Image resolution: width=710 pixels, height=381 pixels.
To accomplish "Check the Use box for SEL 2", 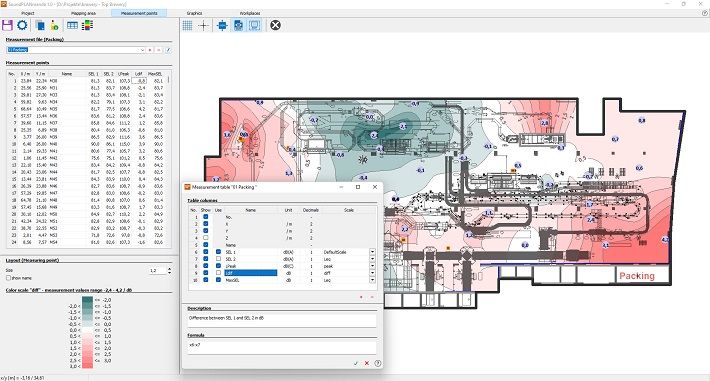I will [x=218, y=259].
